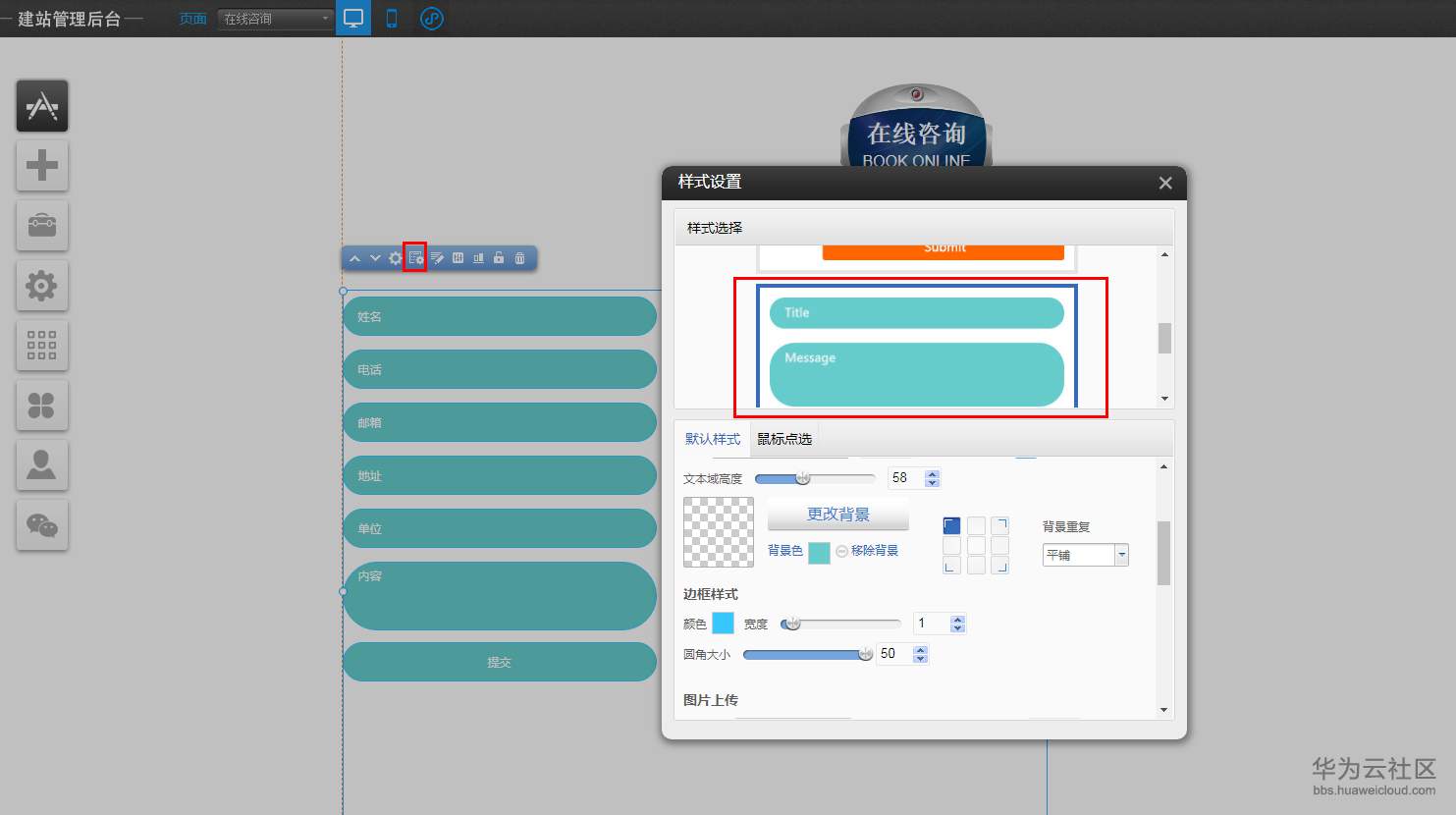
Task: Click the orange Submit button in the style preview
Action: coord(944,251)
